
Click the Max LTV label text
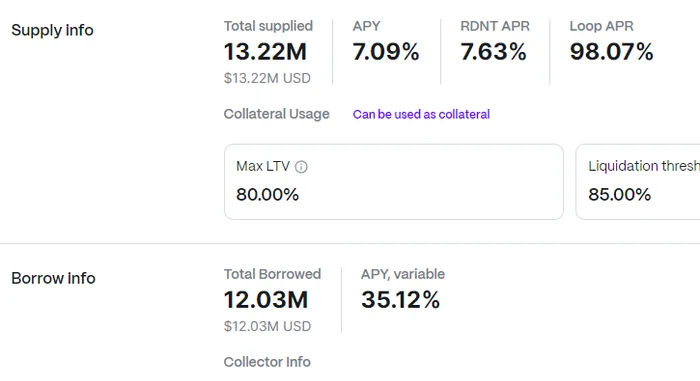coord(263,167)
